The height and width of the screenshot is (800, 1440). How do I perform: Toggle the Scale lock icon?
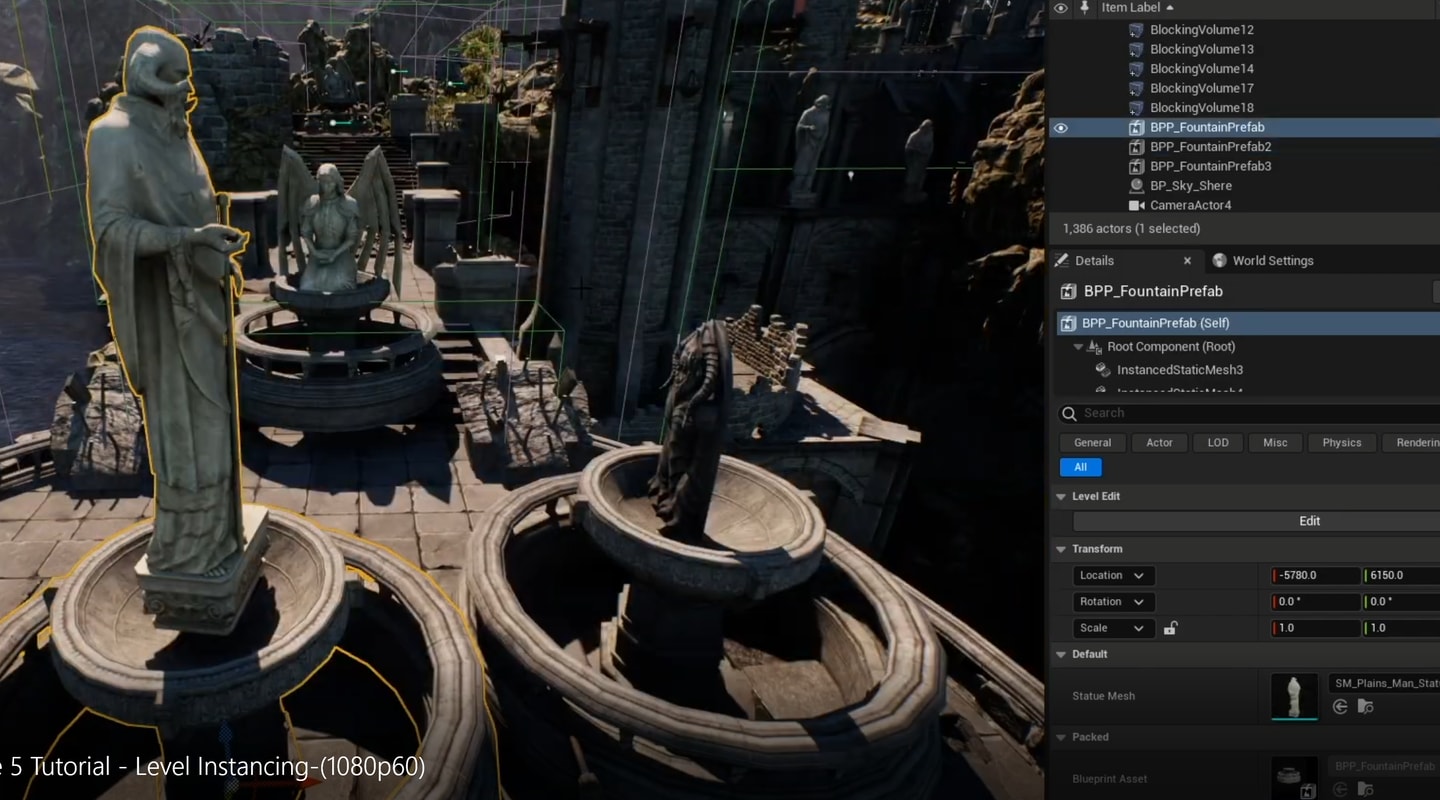coord(1170,628)
